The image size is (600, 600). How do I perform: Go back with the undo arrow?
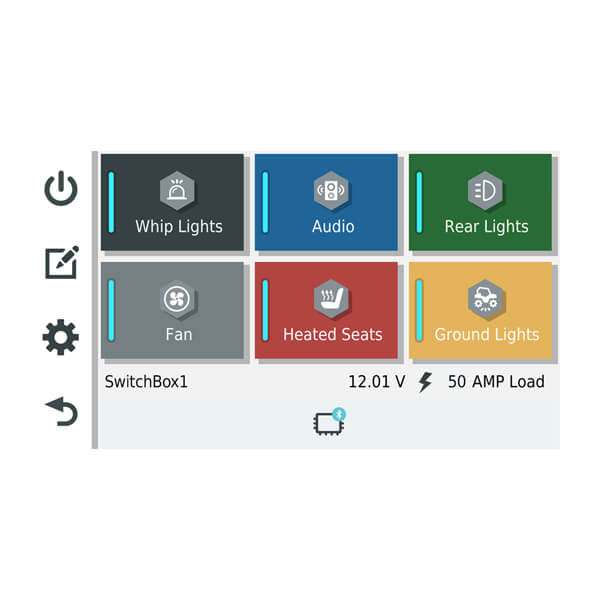coord(62,411)
